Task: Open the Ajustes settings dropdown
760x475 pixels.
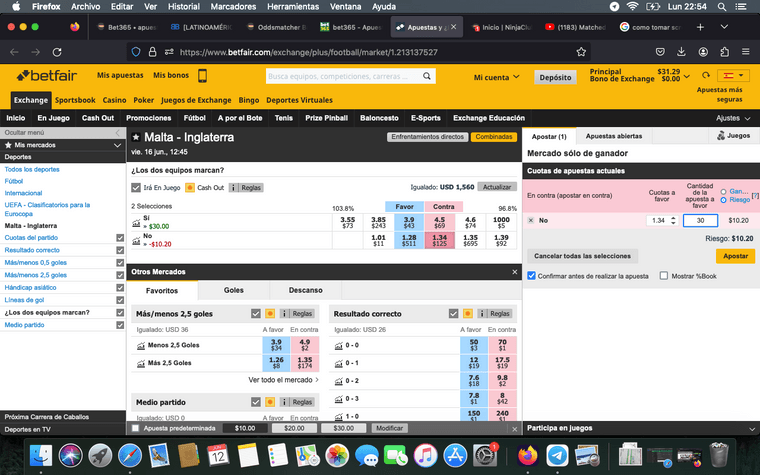Action: coord(733,118)
